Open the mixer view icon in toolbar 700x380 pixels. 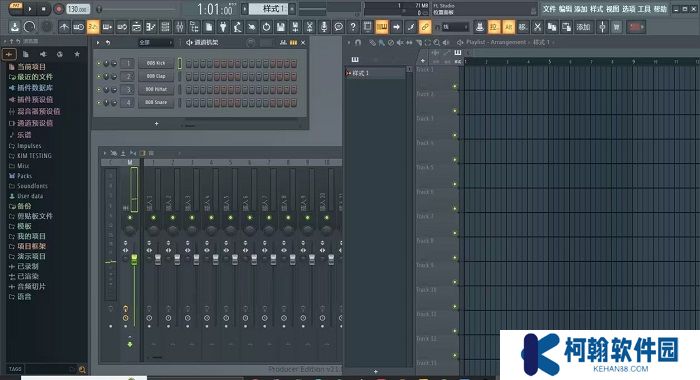pos(179,27)
